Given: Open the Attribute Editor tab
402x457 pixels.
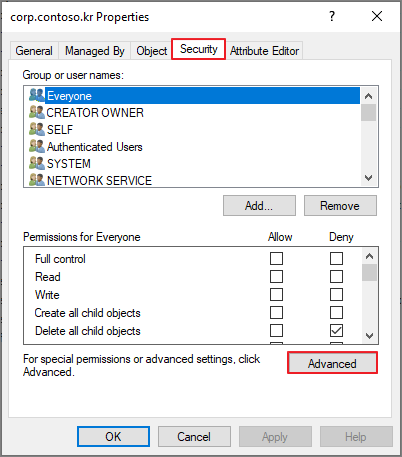Looking at the screenshot, I should pyautogui.click(x=264, y=51).
